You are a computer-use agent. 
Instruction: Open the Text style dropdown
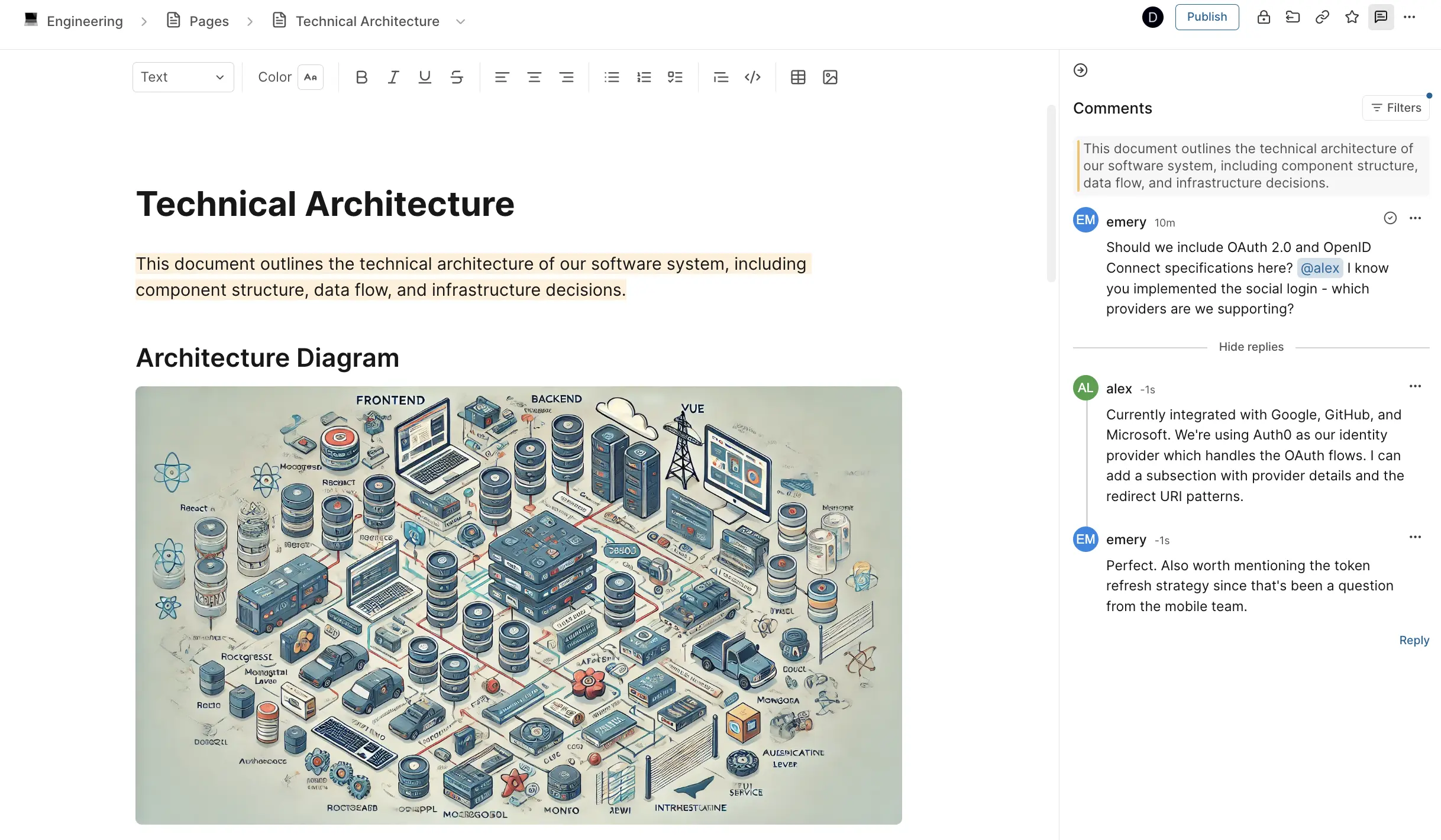183,77
